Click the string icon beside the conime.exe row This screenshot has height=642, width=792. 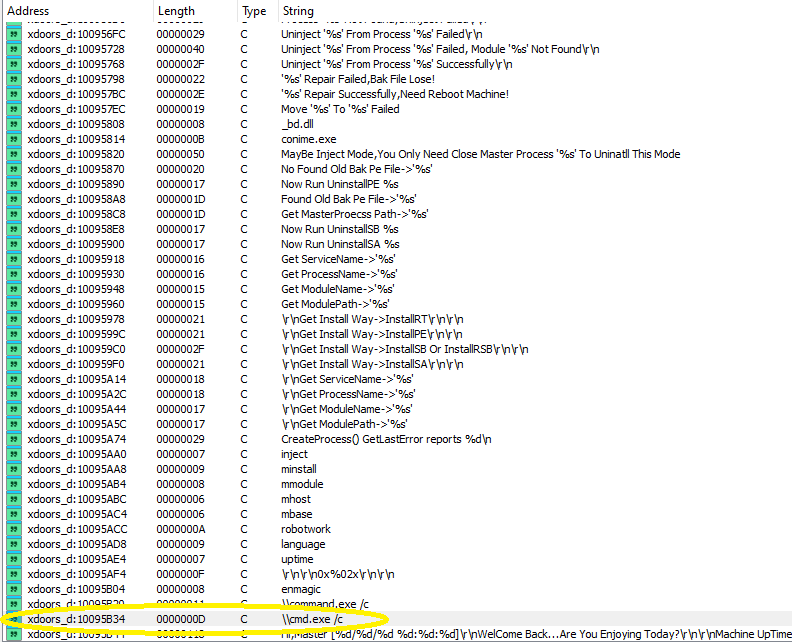(14, 139)
